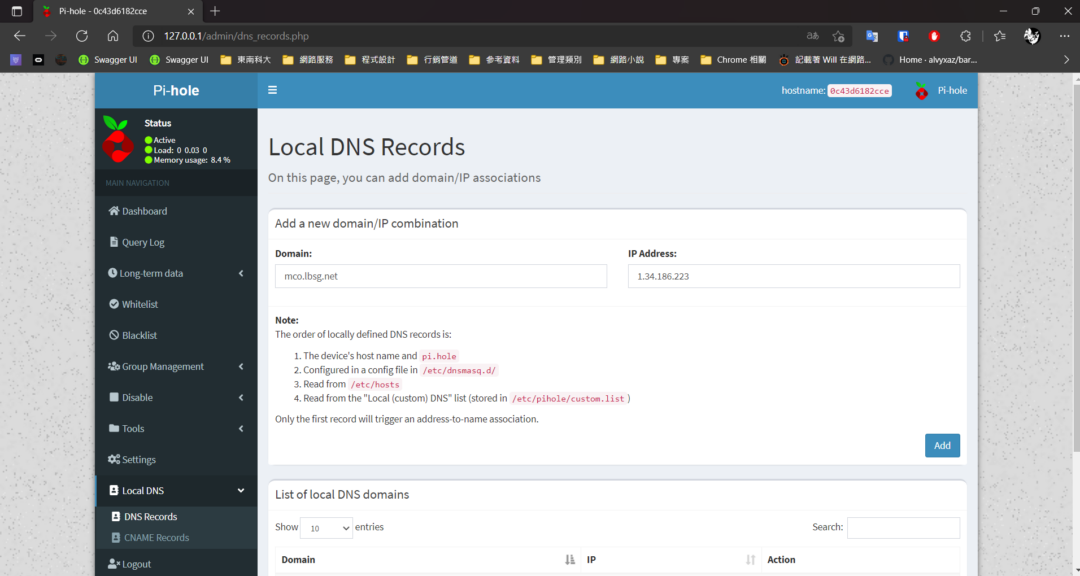Open the Pi-hole user menu at top right
1080x576 pixels.
[941, 90]
